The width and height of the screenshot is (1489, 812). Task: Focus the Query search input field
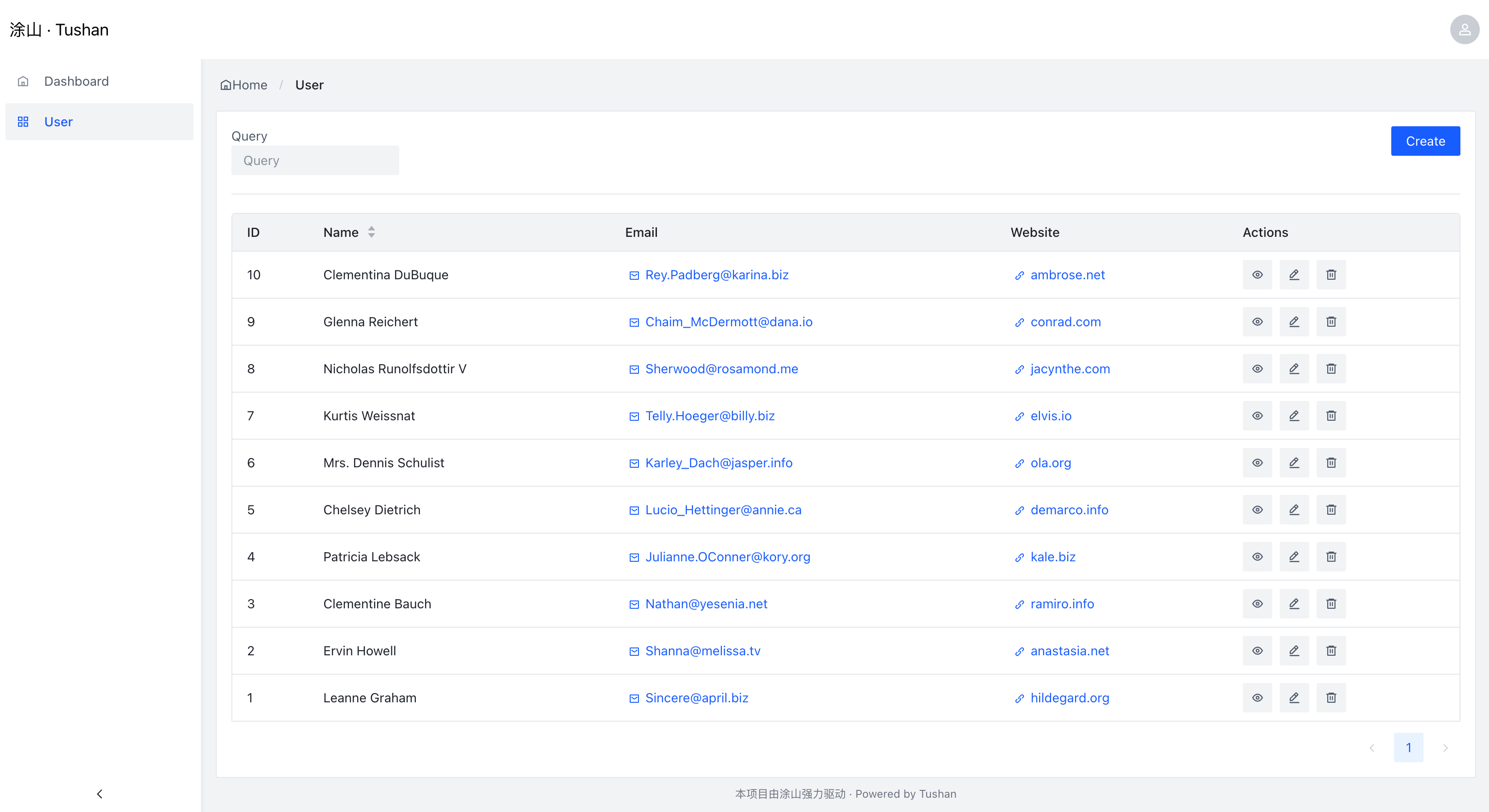pyautogui.click(x=315, y=161)
